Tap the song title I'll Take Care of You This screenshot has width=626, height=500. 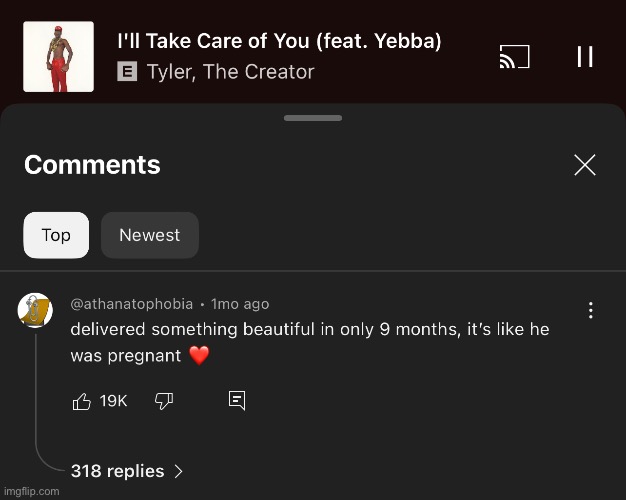pos(279,42)
